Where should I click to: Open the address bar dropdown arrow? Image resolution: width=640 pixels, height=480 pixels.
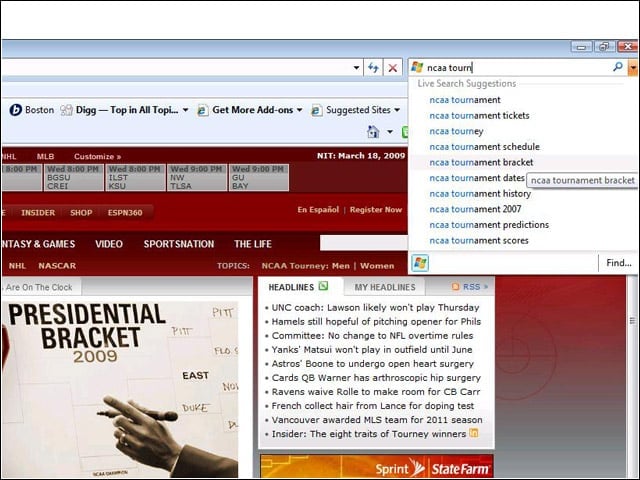coord(356,68)
